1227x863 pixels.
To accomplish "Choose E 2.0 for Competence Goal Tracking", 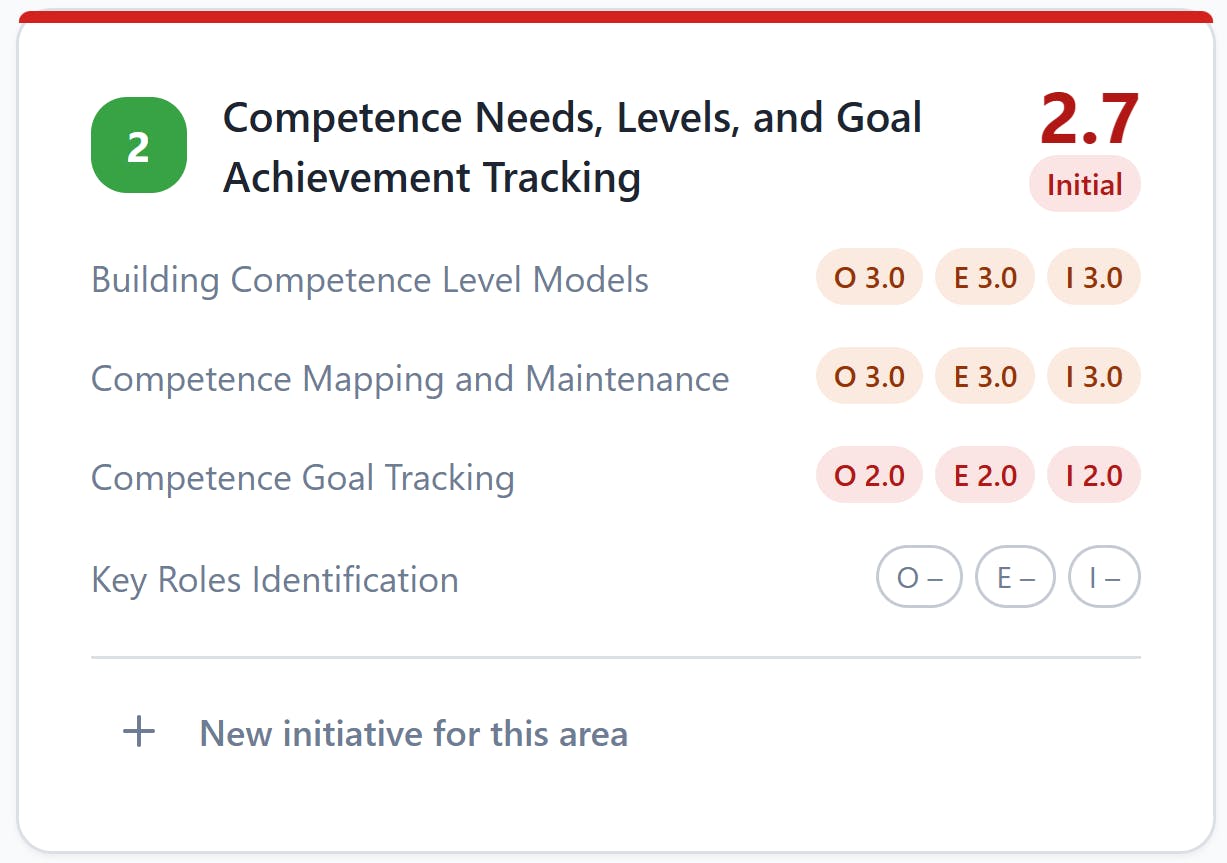I will pyautogui.click(x=985, y=475).
